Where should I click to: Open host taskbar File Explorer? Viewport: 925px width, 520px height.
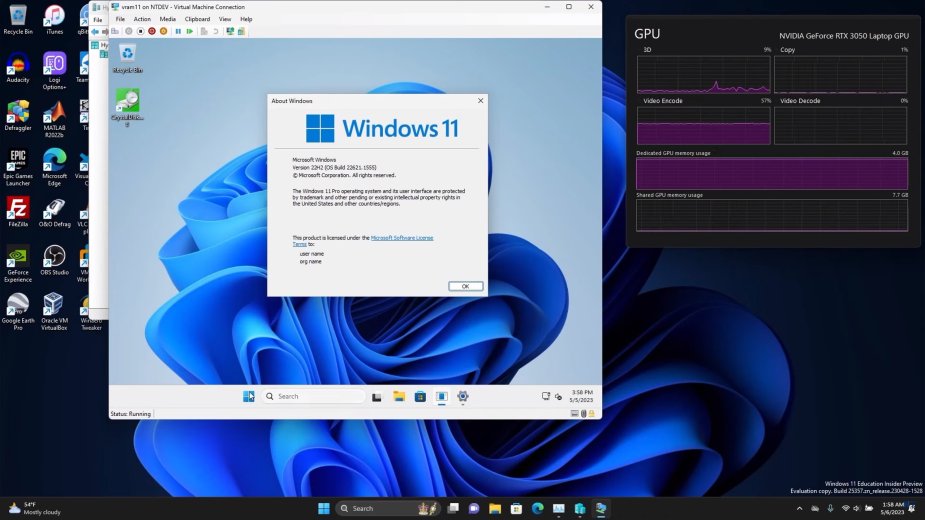point(495,508)
